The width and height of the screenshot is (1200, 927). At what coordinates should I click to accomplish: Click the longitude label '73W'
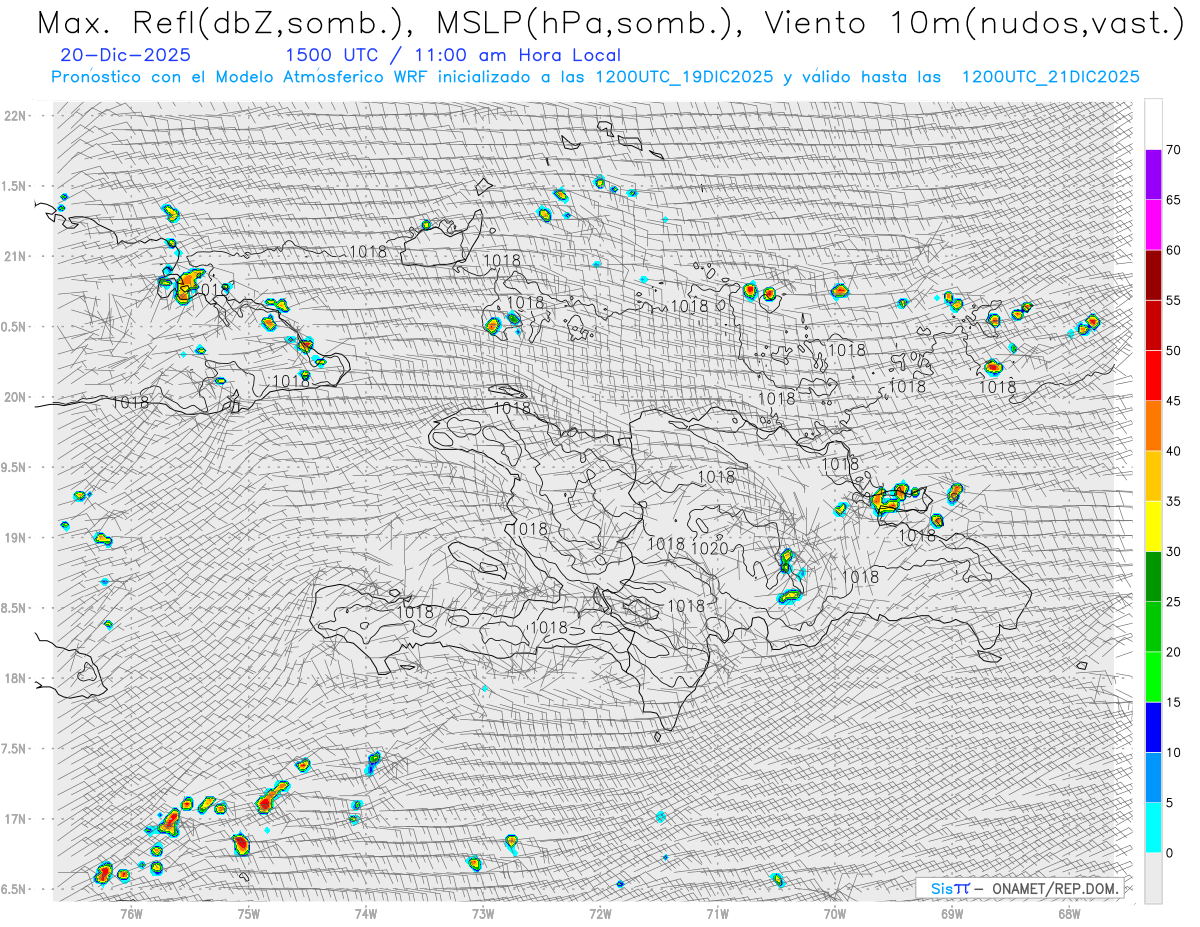coord(483,912)
